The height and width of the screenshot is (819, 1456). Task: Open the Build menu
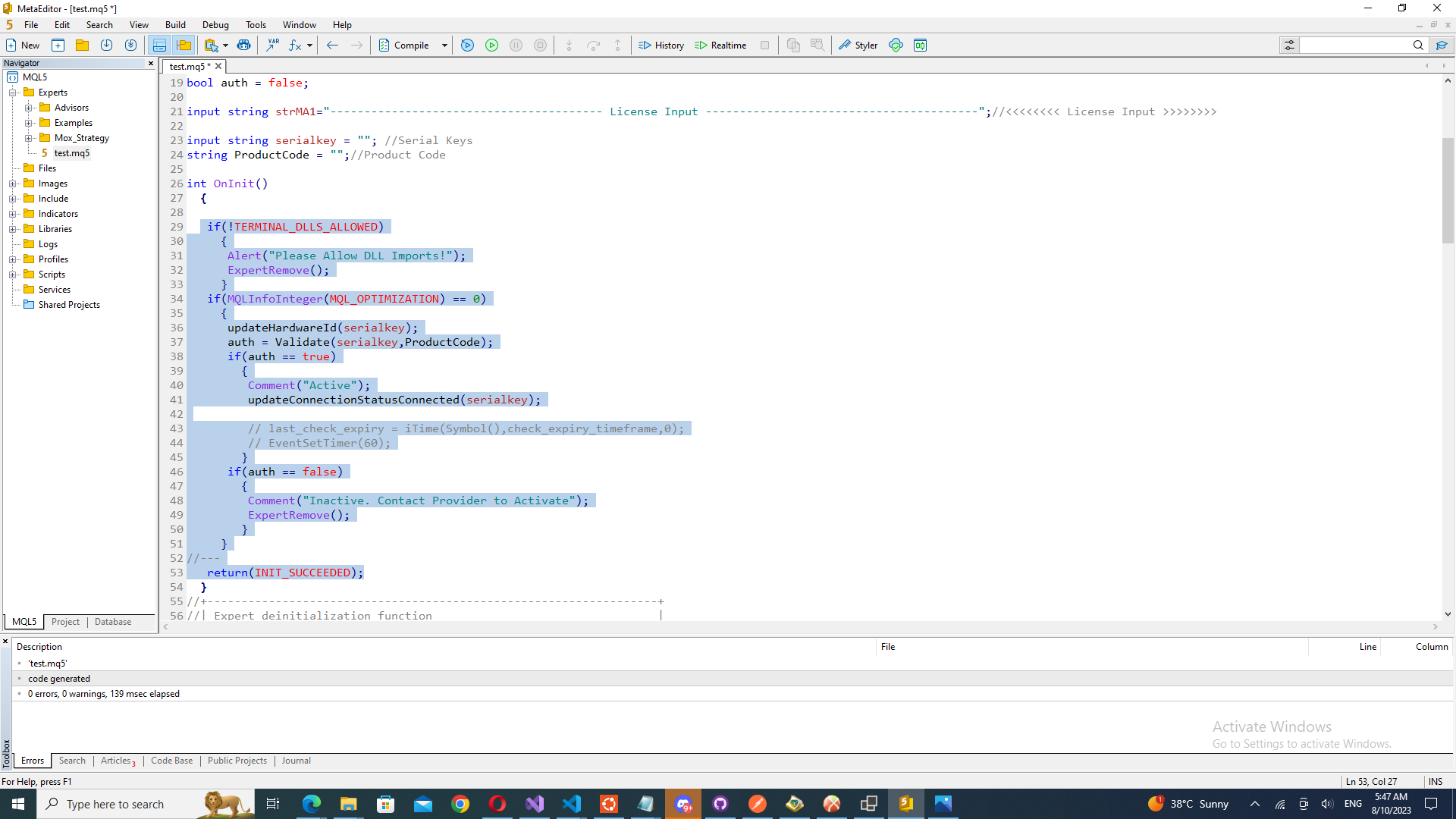click(175, 25)
